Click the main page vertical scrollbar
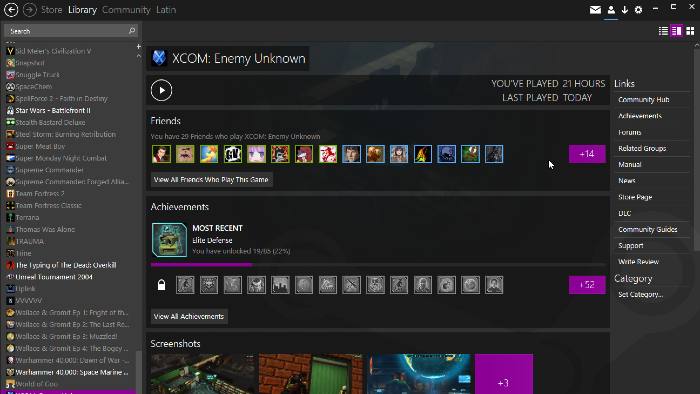 coord(697,149)
